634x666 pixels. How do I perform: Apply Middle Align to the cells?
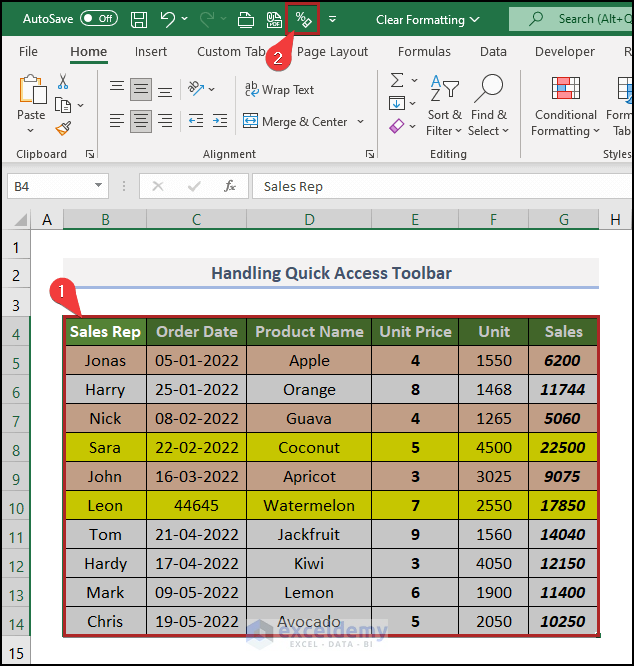click(x=141, y=89)
